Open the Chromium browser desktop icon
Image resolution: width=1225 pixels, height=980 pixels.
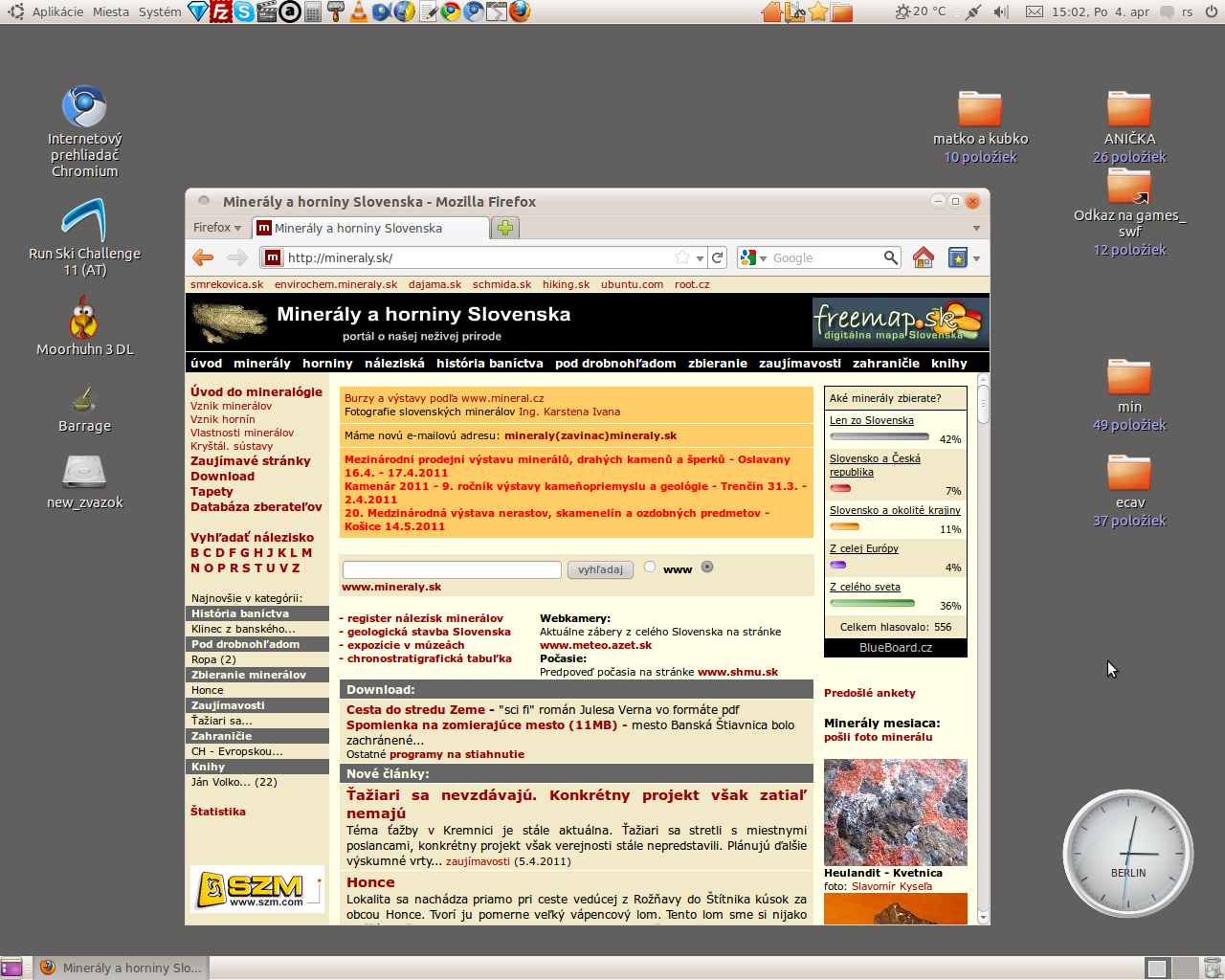(84, 108)
